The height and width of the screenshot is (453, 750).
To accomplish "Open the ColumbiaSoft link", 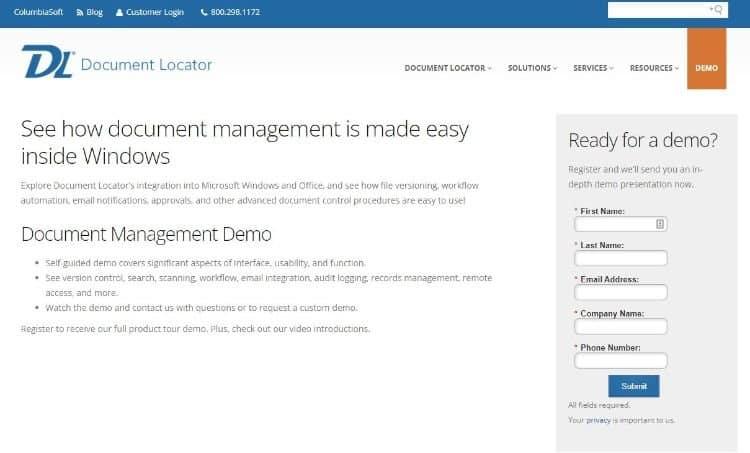I will click(38, 12).
